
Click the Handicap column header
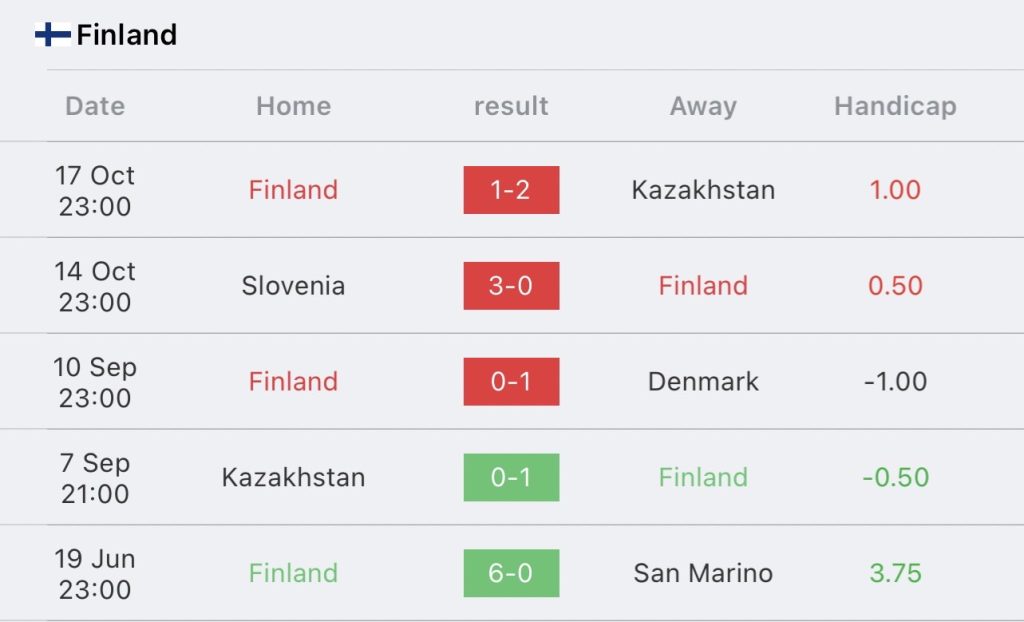pos(895,106)
